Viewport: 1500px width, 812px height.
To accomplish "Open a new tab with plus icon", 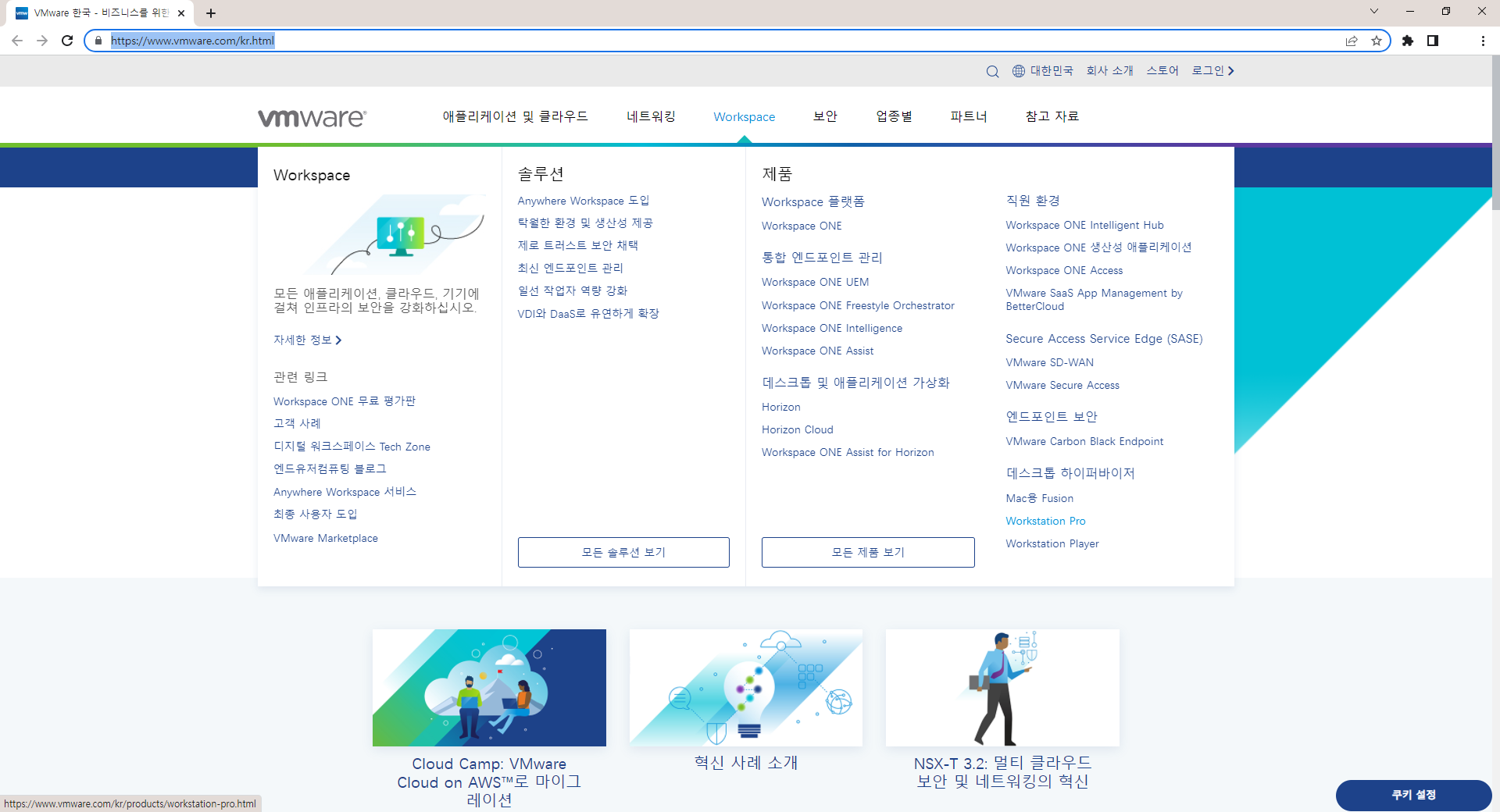I will coord(211,13).
